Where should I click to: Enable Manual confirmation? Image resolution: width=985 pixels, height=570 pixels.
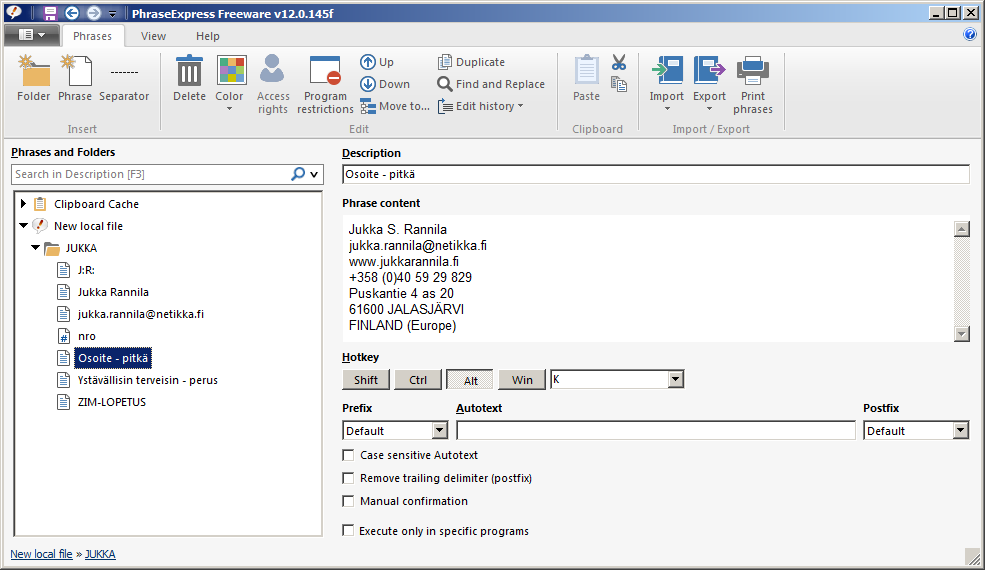coord(348,501)
